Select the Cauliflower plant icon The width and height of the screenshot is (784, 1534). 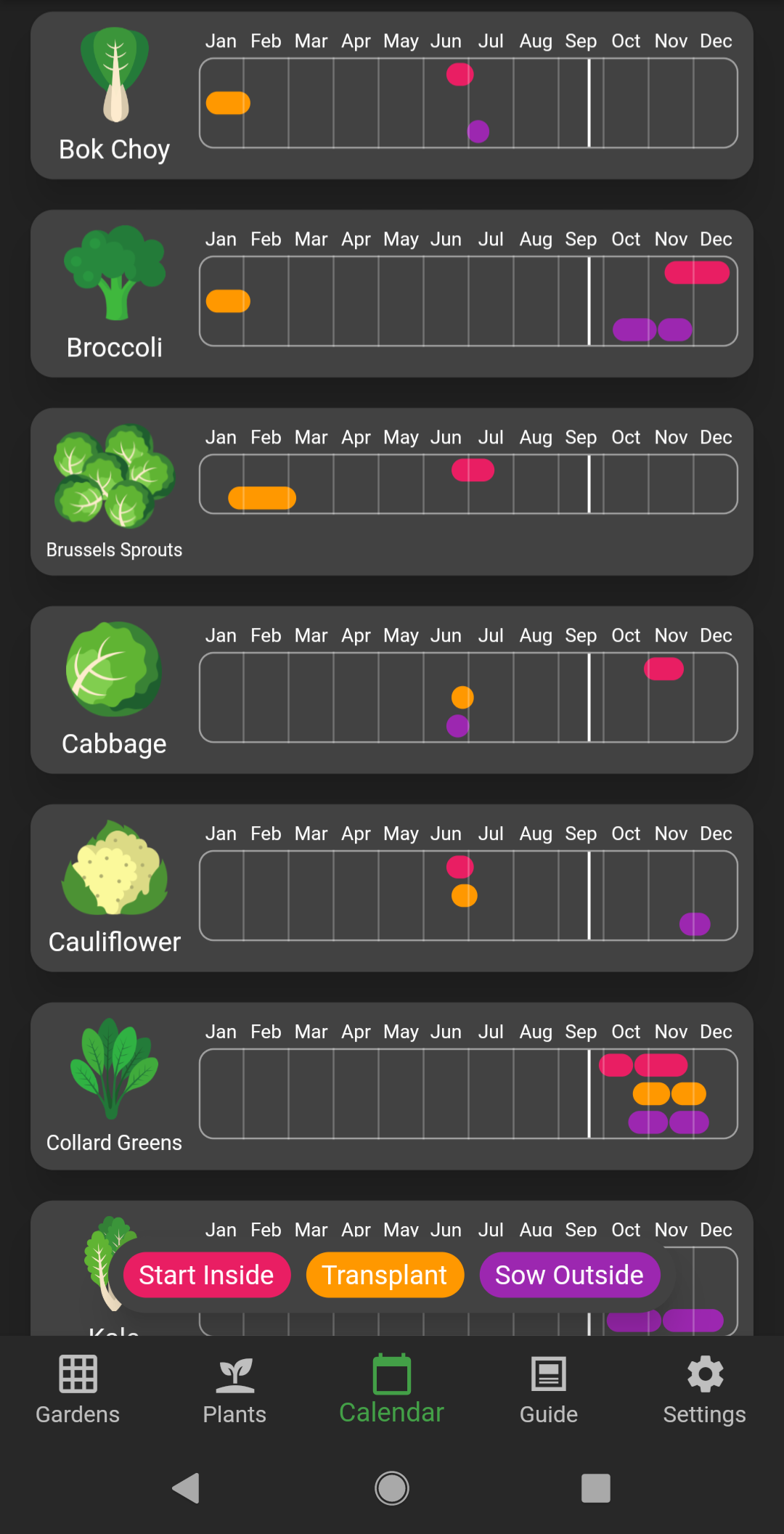115,868
